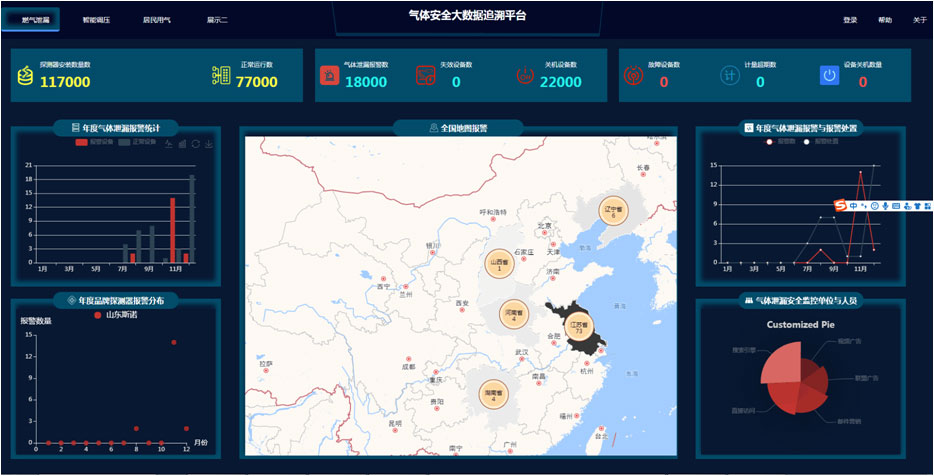Toggle white 报警处置 line legend

click(x=820, y=142)
